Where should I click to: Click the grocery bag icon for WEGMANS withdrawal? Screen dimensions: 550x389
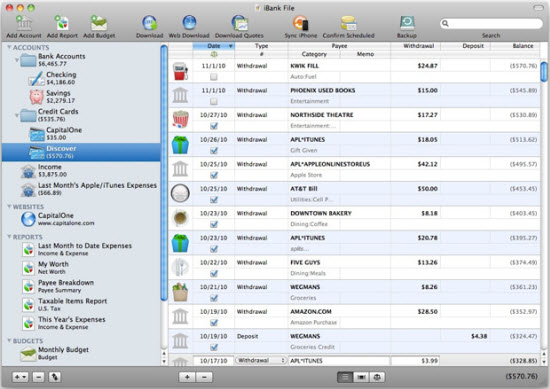pyautogui.click(x=180, y=292)
